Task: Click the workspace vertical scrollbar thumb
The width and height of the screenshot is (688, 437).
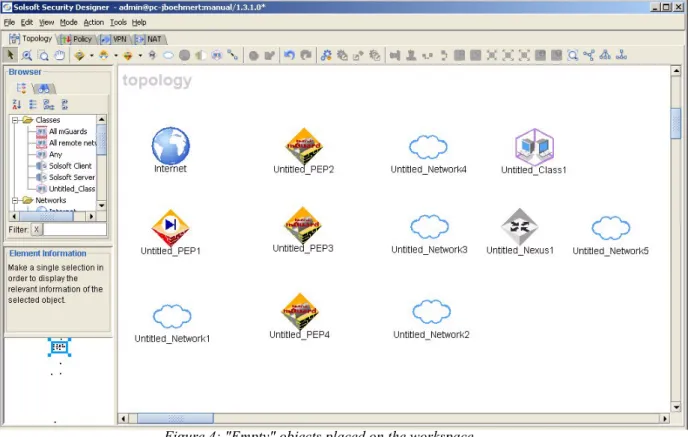Action: tap(676, 123)
